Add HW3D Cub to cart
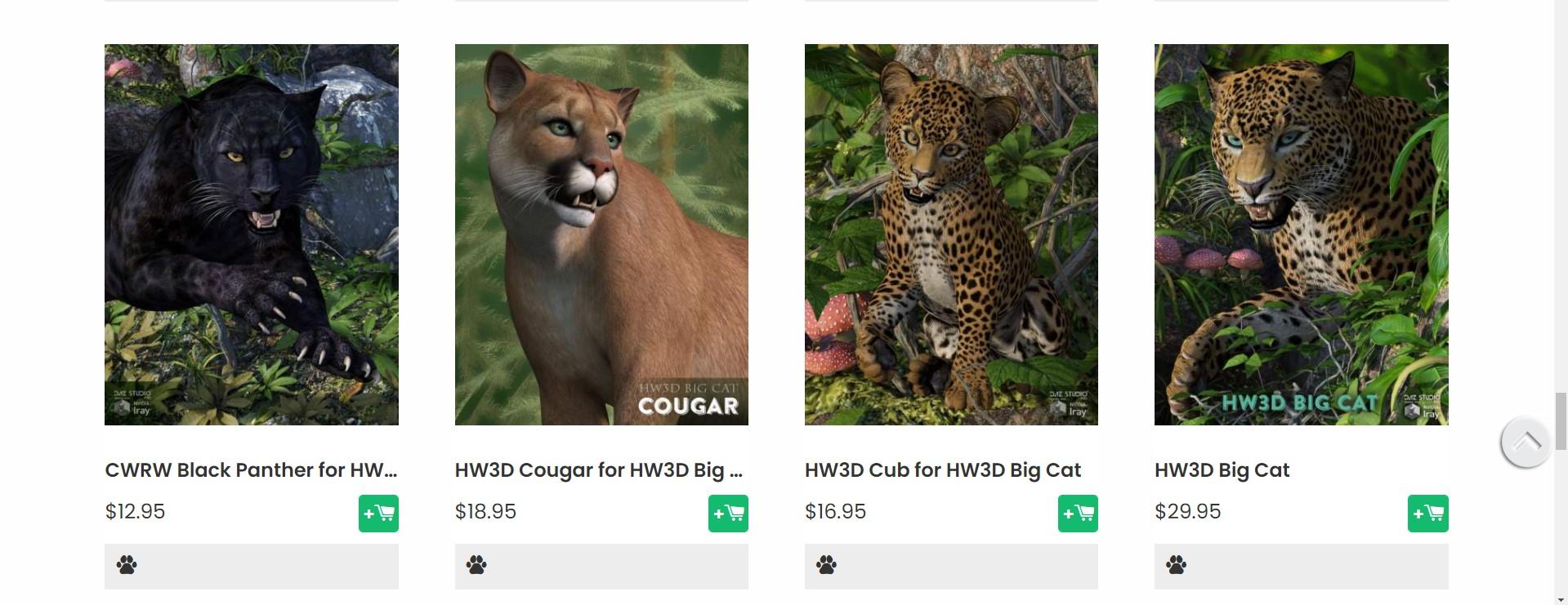 click(x=1078, y=514)
